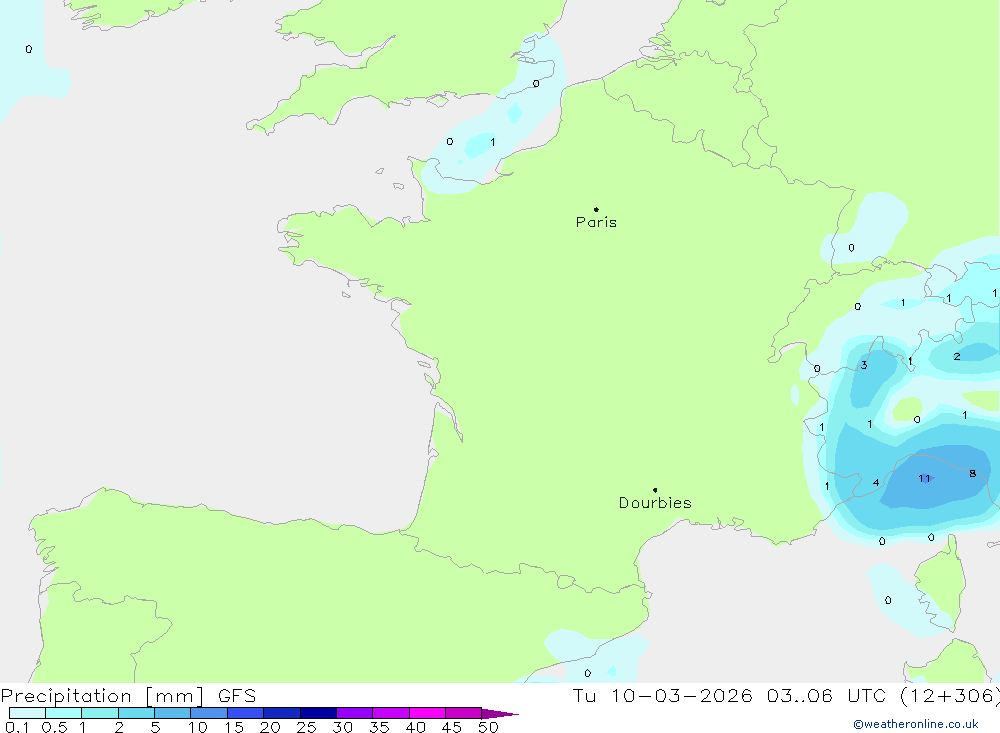Click the 8 mm precipitation value
This screenshot has width=1000, height=733.
pos(973,473)
